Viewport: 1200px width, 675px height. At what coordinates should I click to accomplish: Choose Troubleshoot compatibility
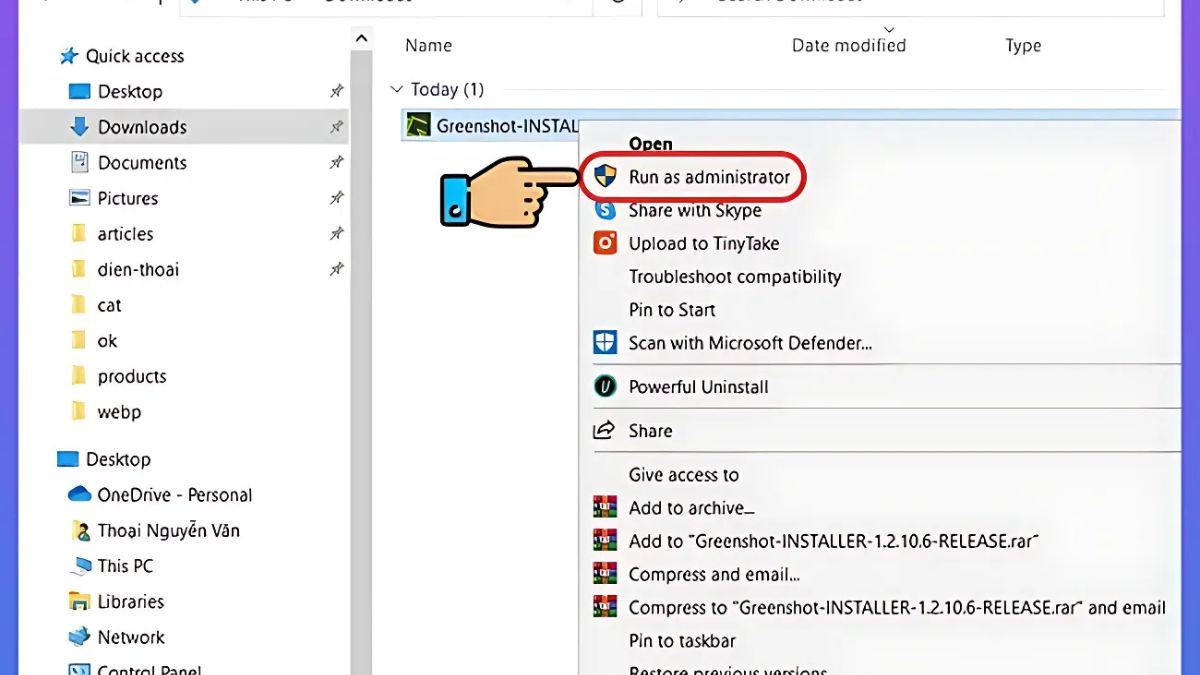point(735,276)
